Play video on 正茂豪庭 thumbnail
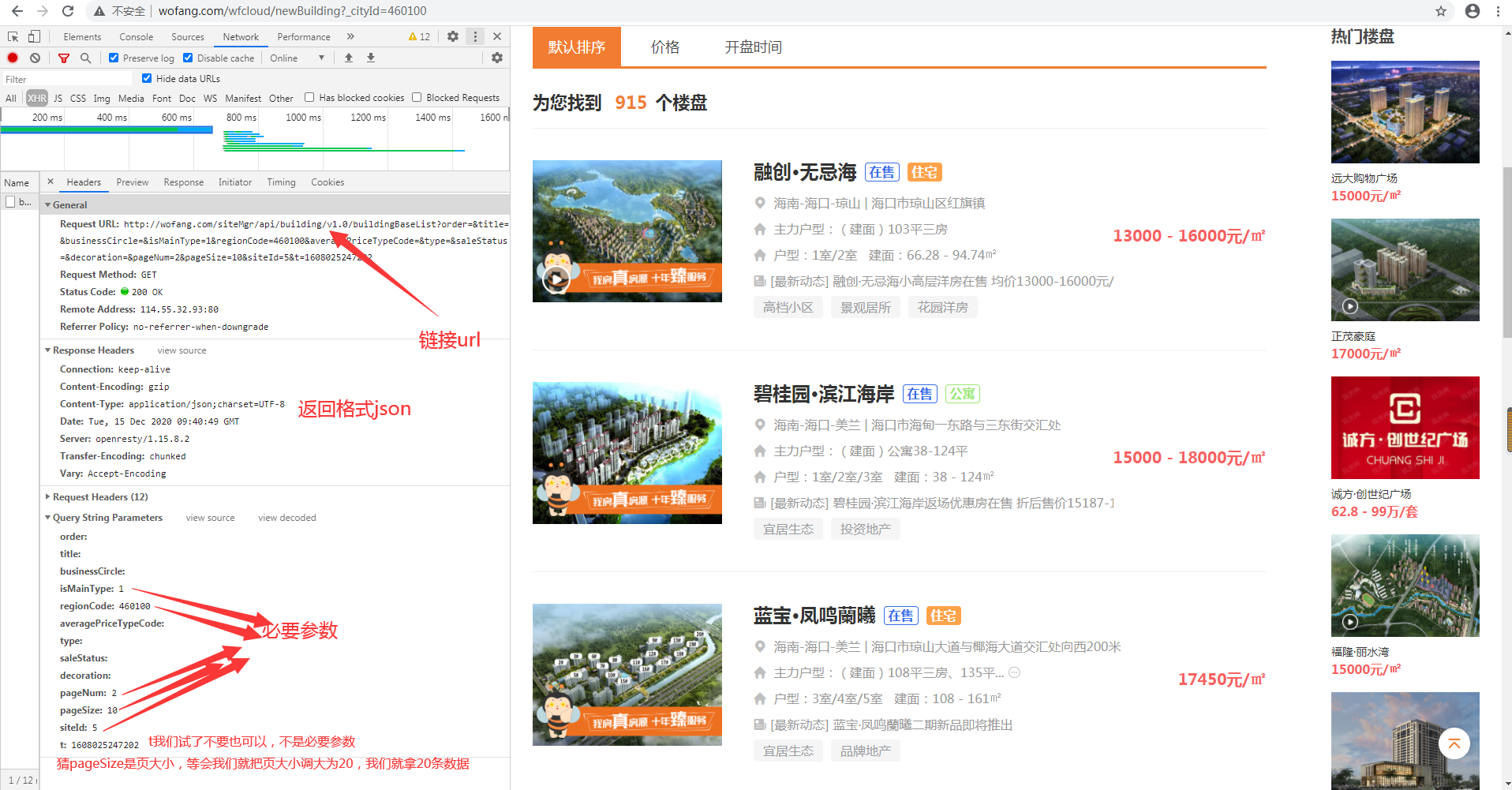1512x790 pixels. (x=1350, y=306)
